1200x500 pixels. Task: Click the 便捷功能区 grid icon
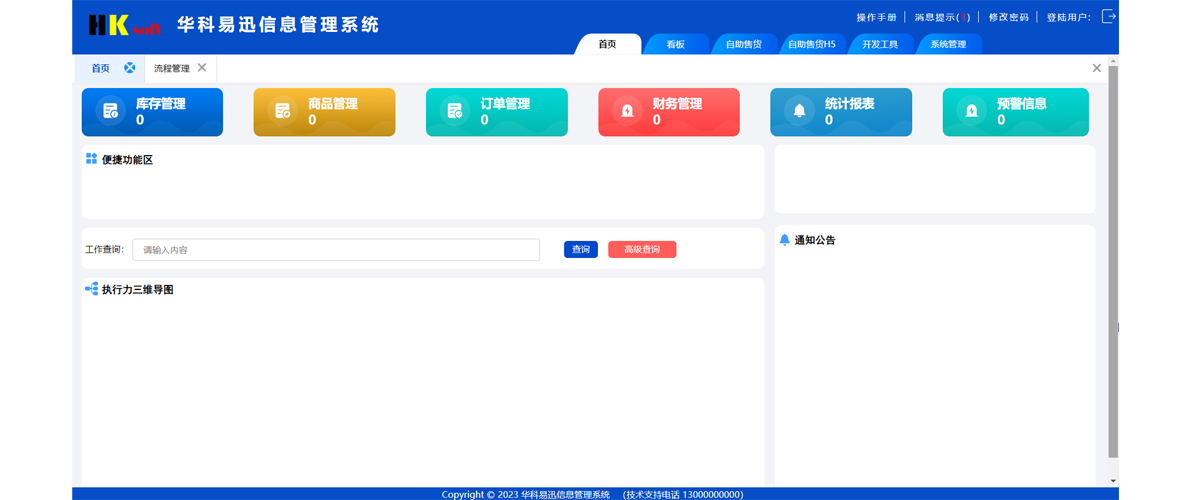pos(91,159)
